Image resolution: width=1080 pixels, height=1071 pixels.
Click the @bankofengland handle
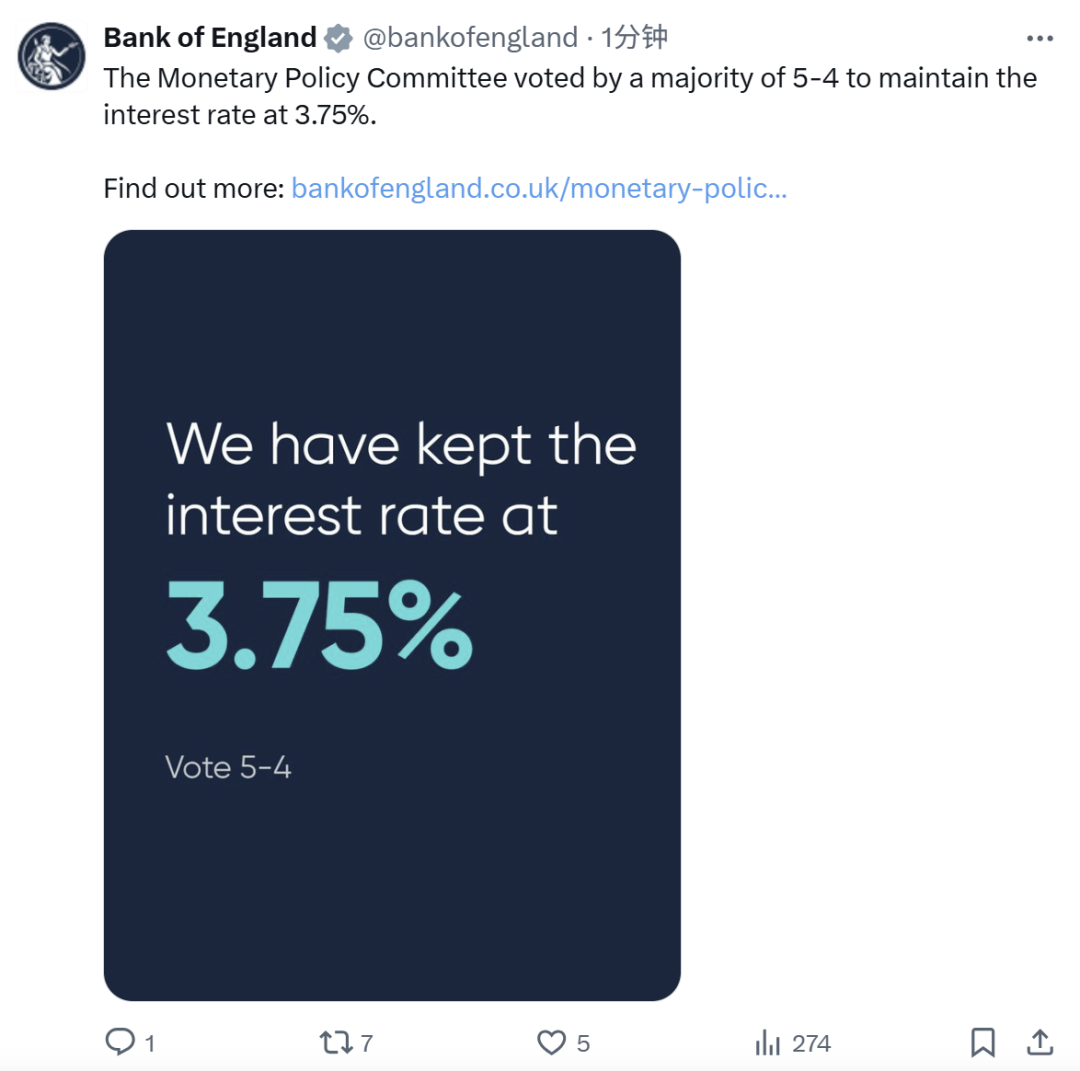pos(469,38)
